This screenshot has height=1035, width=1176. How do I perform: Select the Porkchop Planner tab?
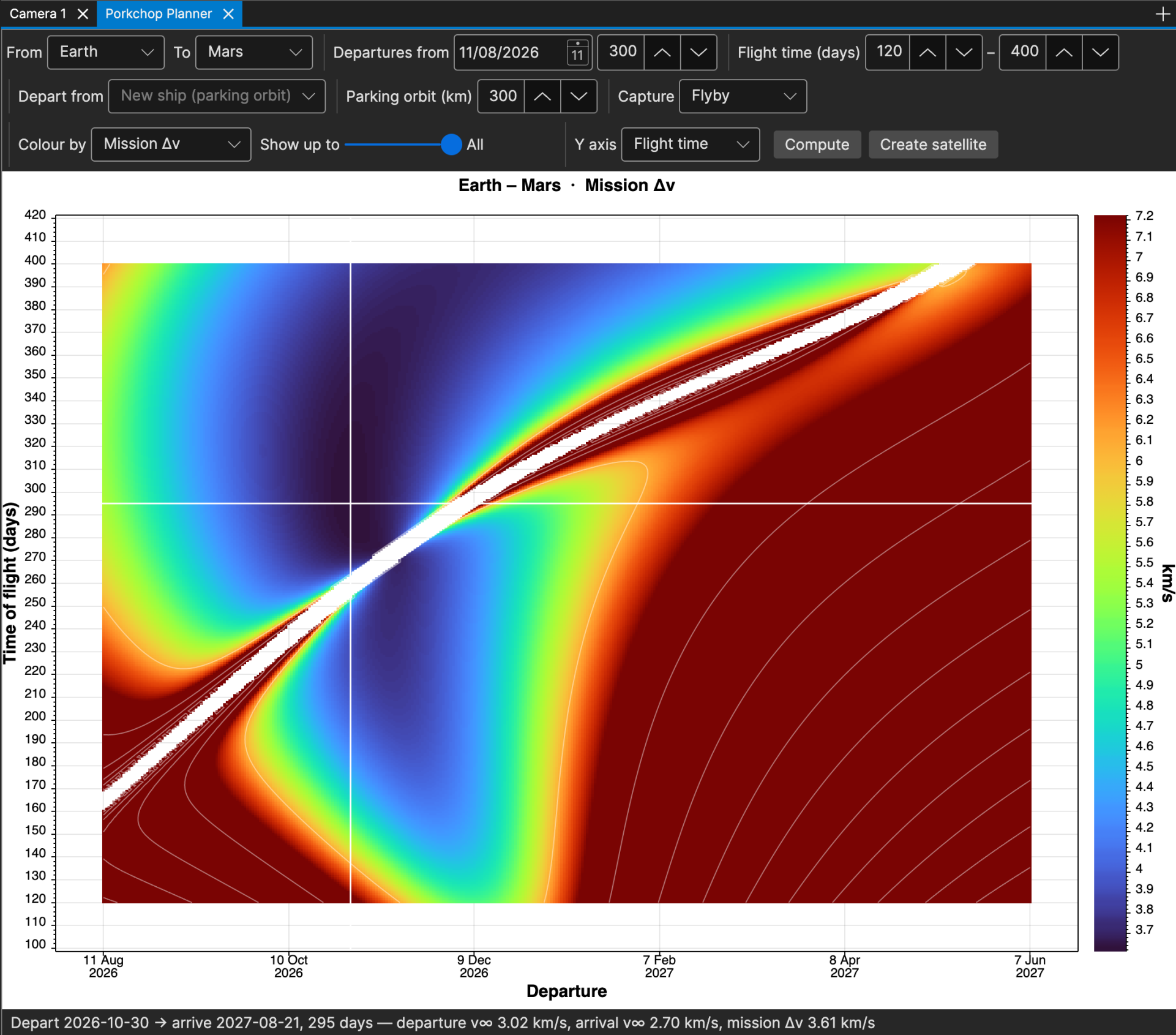pyautogui.click(x=159, y=13)
